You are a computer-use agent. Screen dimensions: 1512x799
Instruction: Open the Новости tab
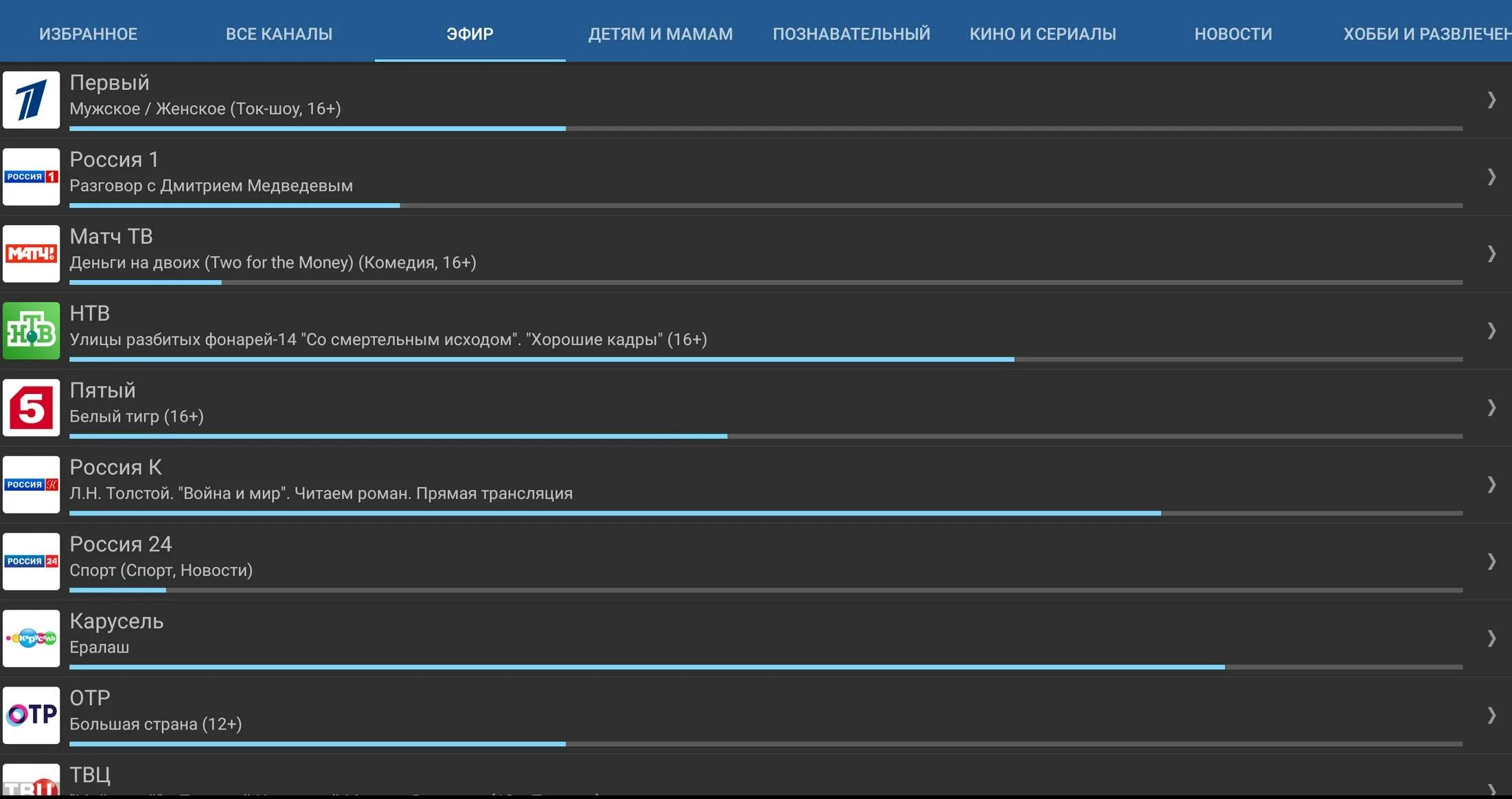pos(1233,34)
